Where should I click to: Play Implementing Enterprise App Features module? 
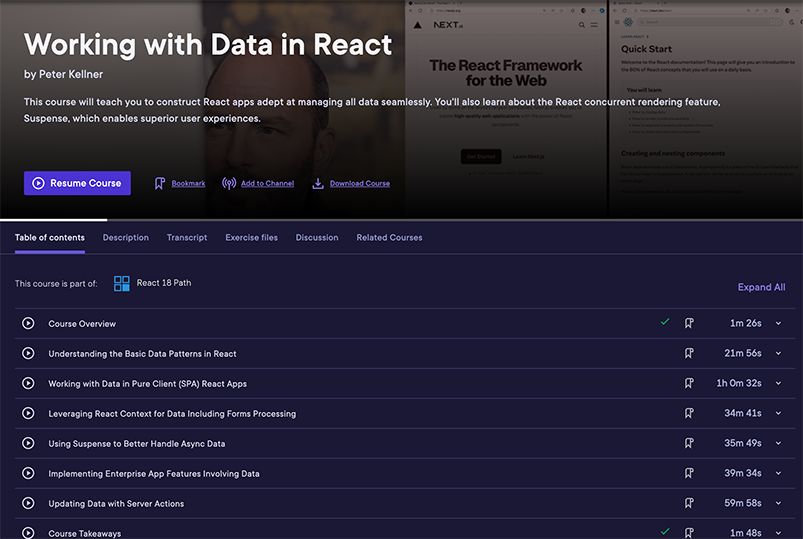[28, 473]
